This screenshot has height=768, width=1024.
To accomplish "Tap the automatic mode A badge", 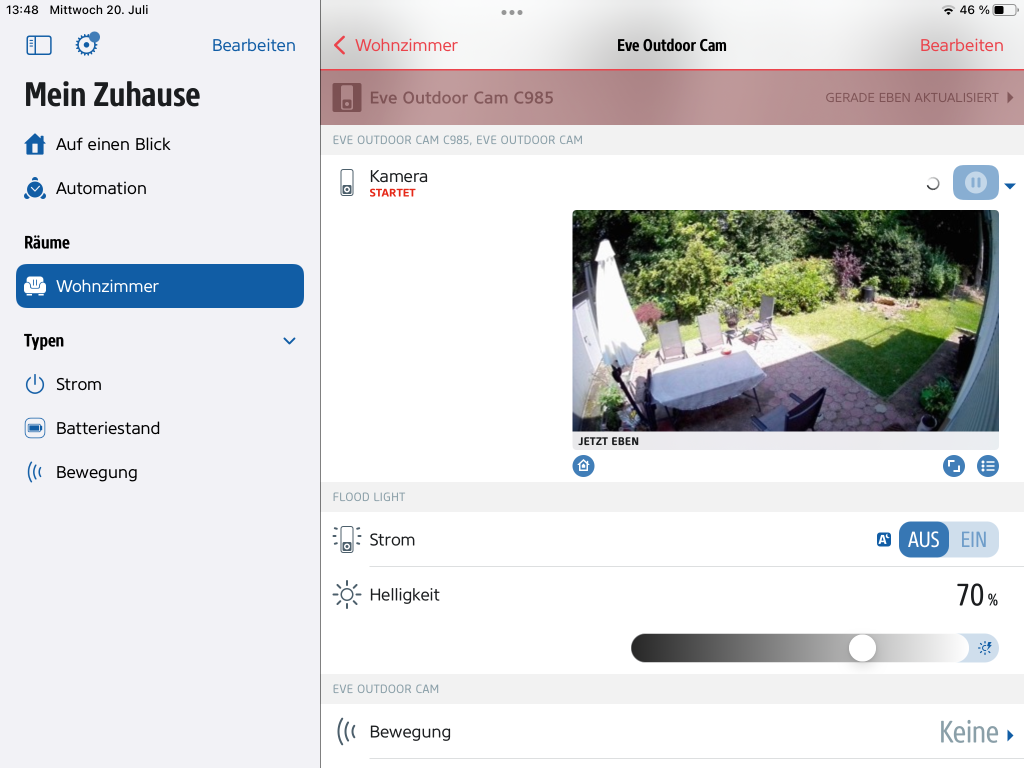I will point(883,539).
